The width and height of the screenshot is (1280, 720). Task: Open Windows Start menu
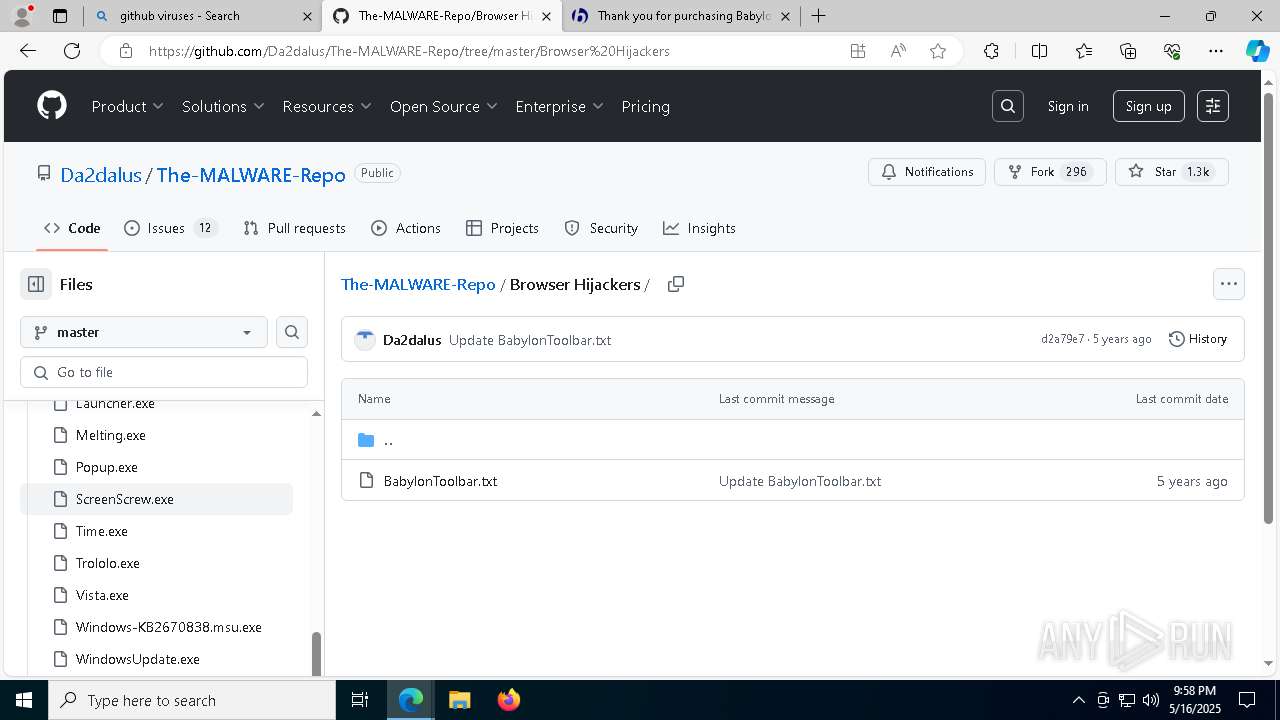[x=24, y=700]
